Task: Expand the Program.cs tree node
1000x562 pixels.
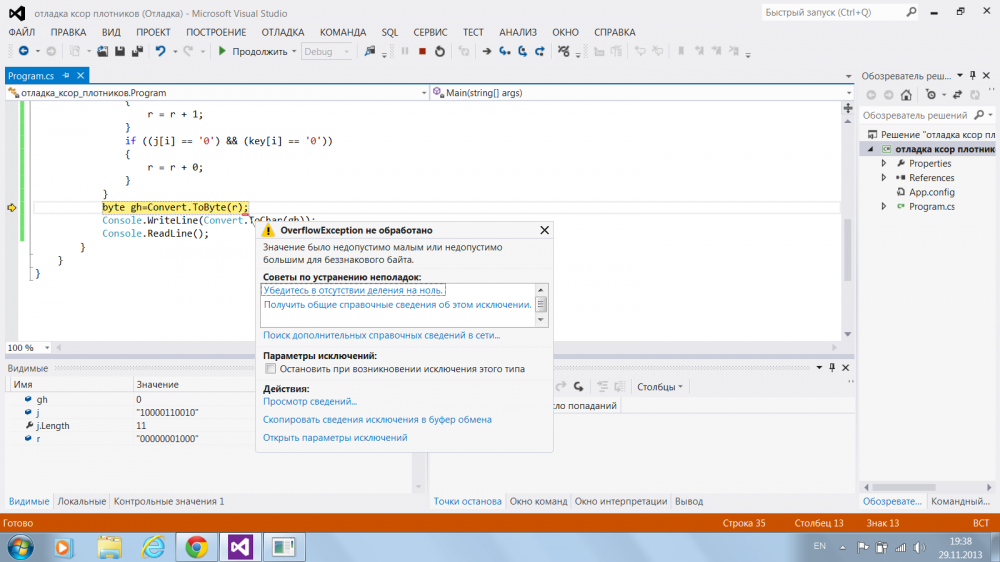Action: (x=884, y=207)
